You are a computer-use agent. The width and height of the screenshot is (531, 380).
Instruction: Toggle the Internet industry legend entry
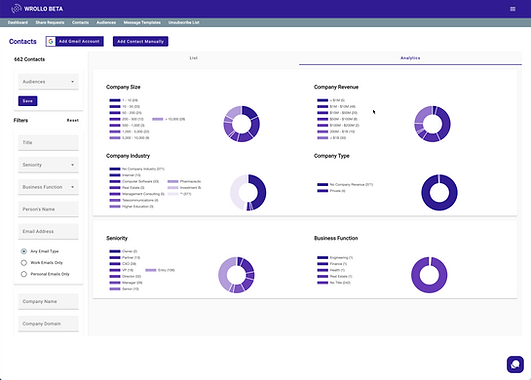coord(125,175)
